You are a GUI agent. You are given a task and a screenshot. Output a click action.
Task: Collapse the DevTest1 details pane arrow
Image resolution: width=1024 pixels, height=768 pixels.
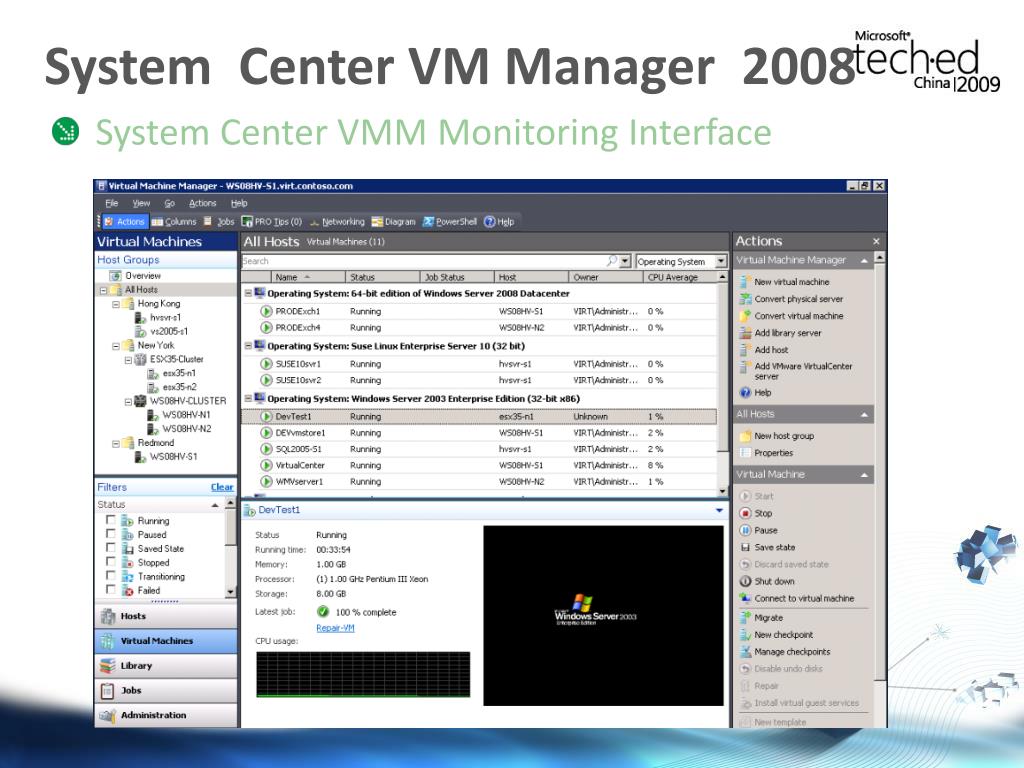[719, 510]
